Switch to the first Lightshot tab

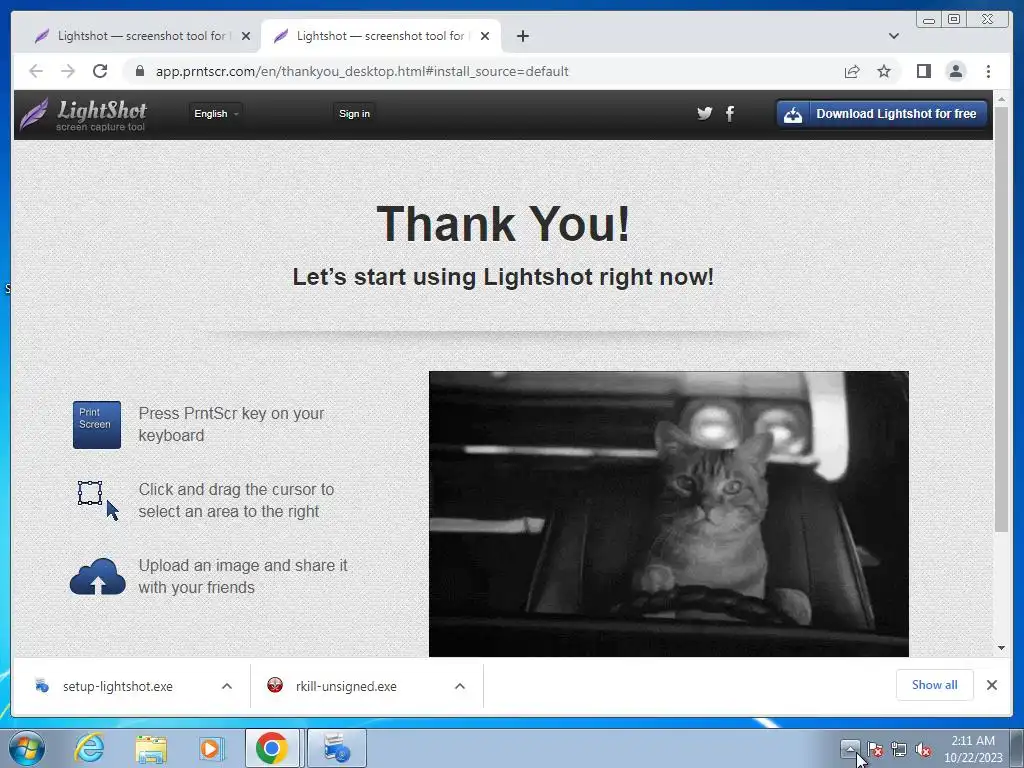[x=140, y=36]
